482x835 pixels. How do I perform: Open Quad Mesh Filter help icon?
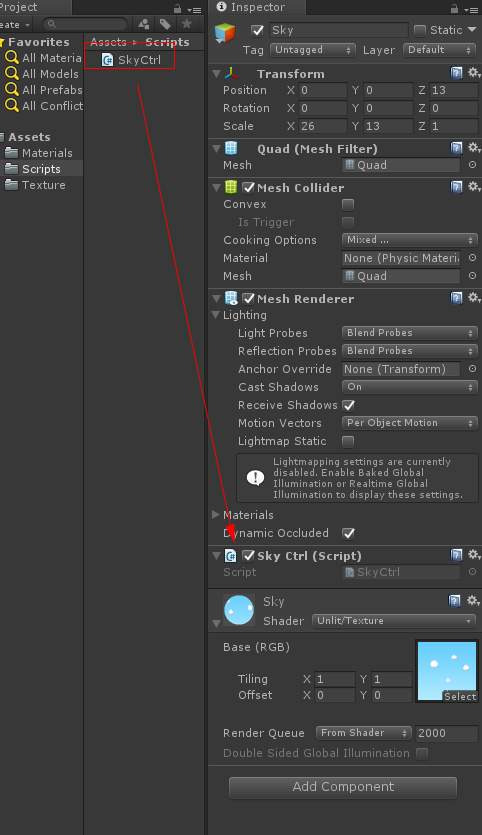point(456,148)
